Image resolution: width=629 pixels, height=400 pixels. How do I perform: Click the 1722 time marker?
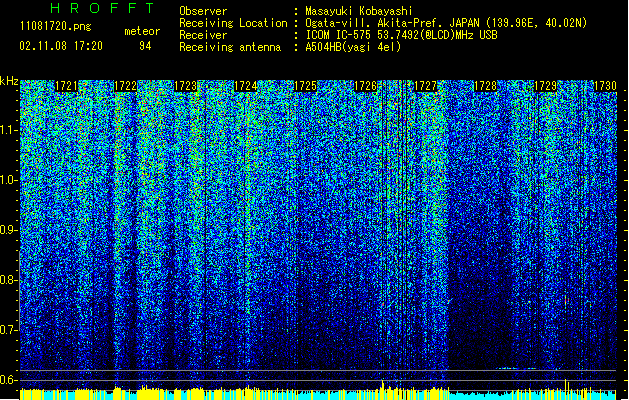126,86
